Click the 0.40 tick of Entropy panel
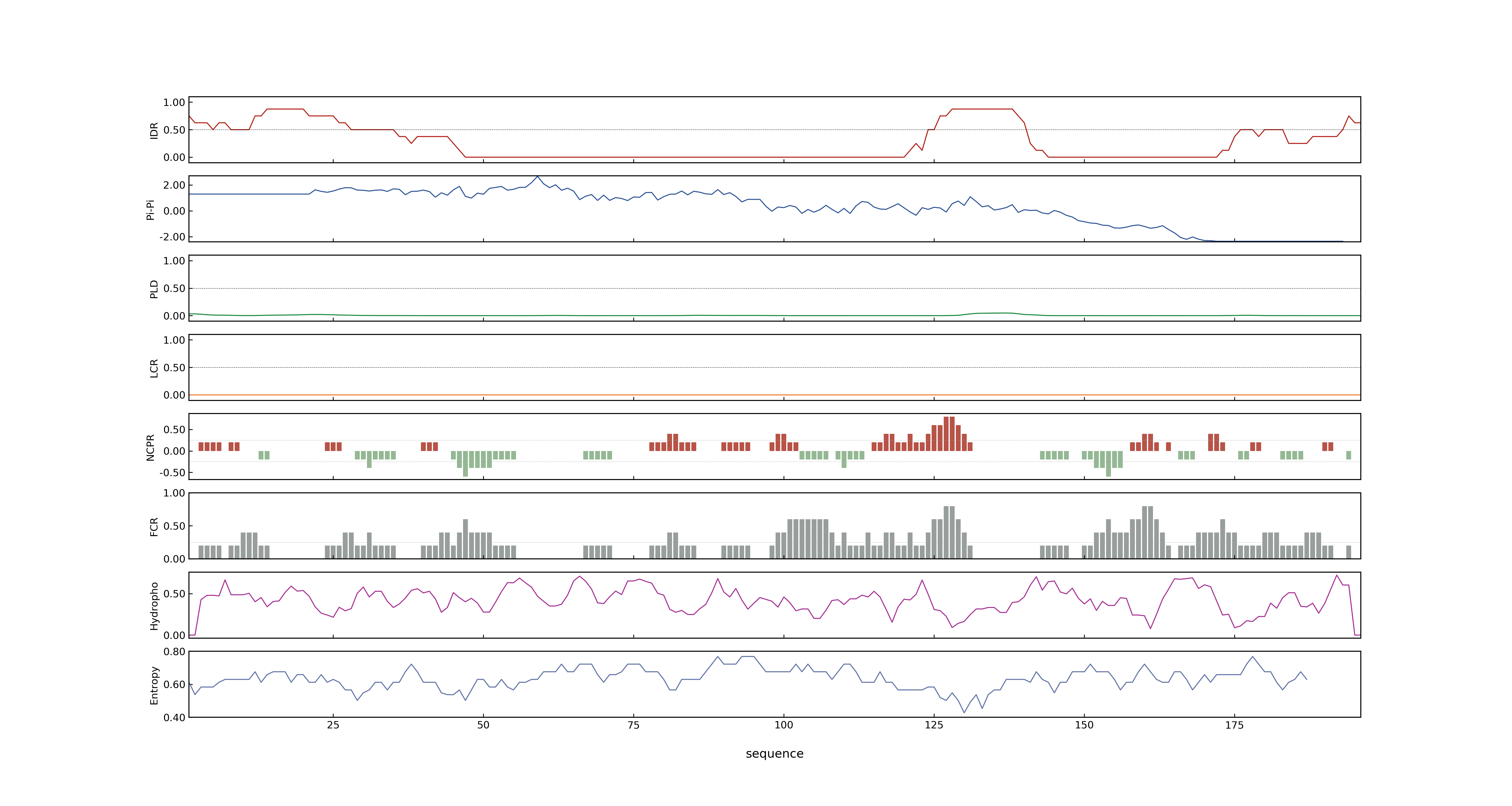 pos(174,717)
